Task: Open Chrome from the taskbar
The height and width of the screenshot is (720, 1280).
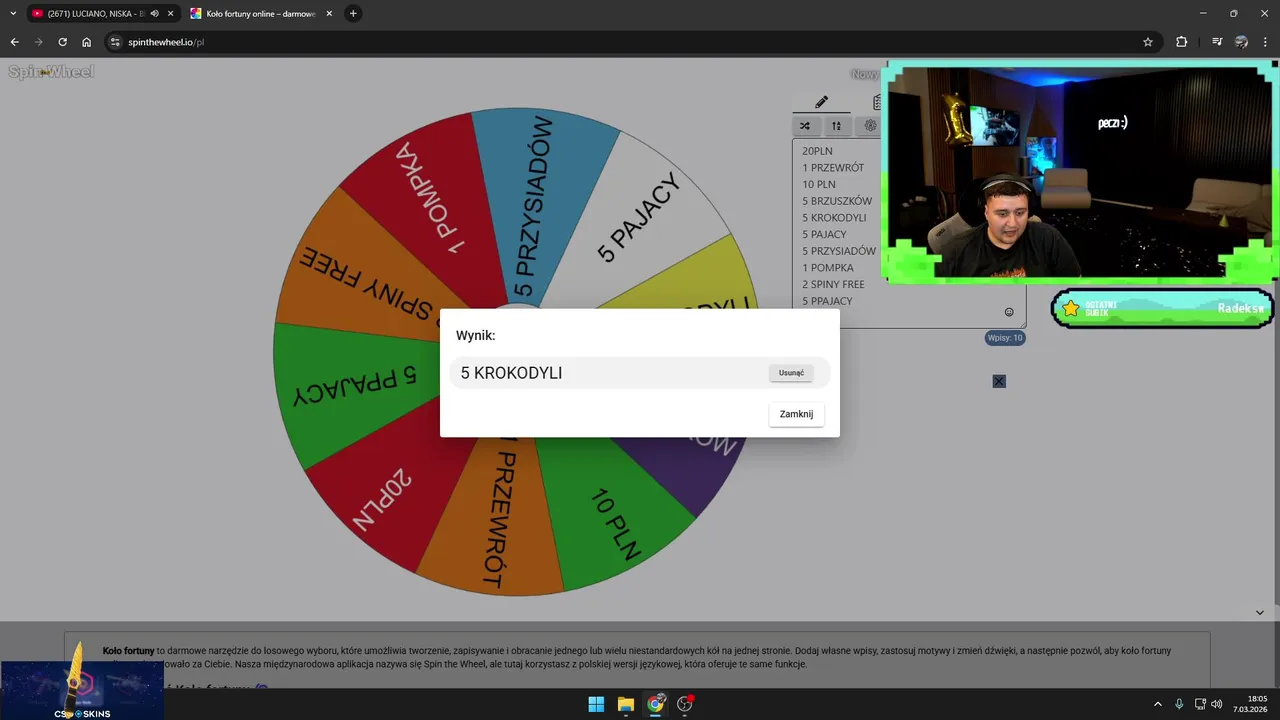Action: pos(655,704)
